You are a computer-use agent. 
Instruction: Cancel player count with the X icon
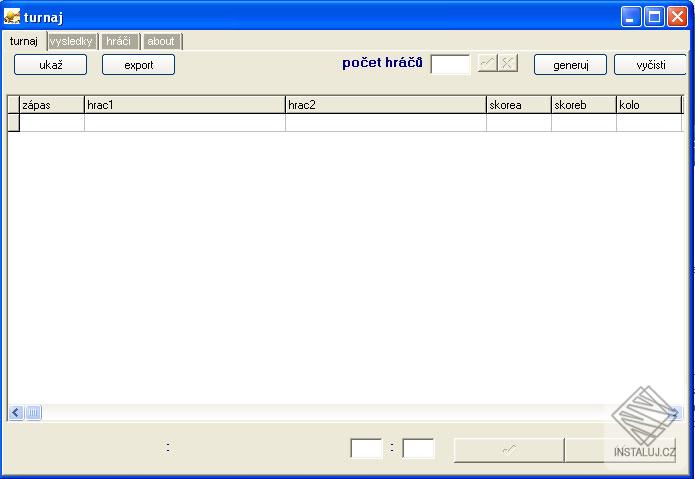[508, 63]
